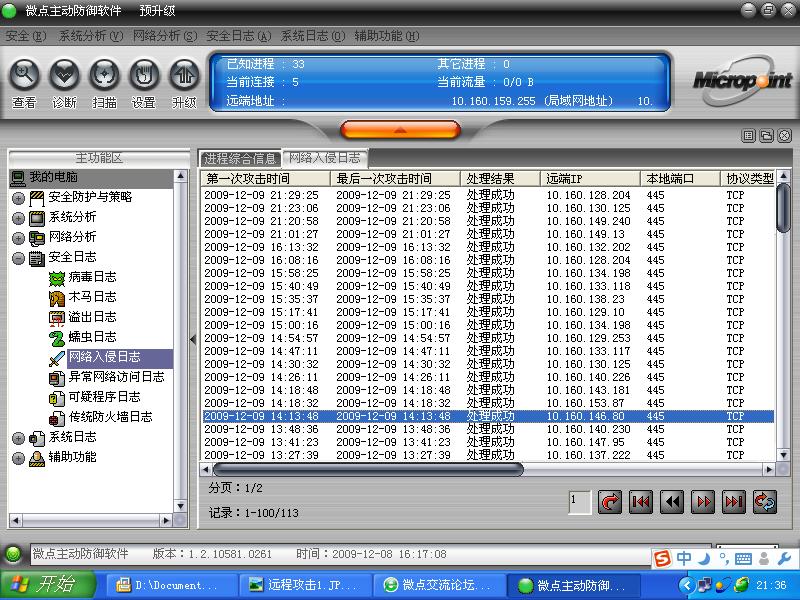Image resolution: width=800 pixels, height=600 pixels.
Task: Go to the next page of records
Action: (703, 502)
